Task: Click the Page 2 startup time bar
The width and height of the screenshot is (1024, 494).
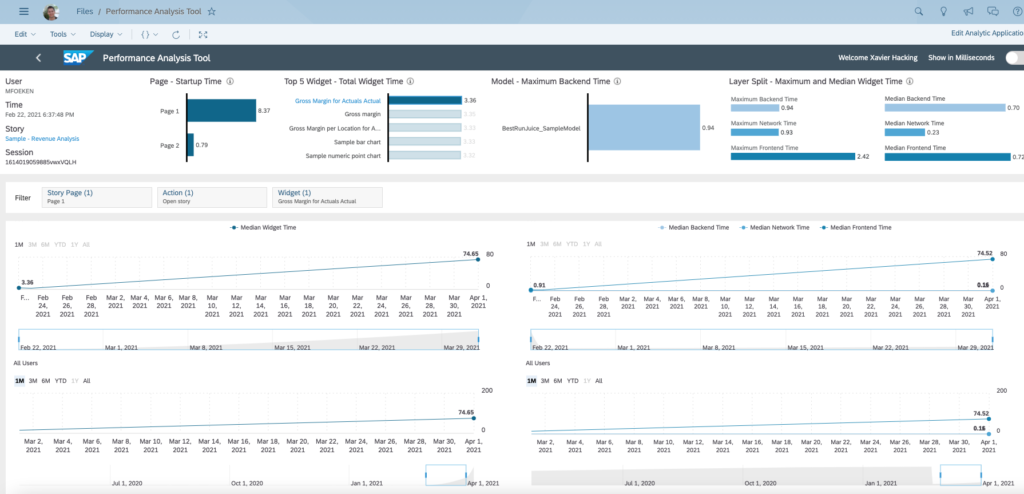Action: [190, 145]
